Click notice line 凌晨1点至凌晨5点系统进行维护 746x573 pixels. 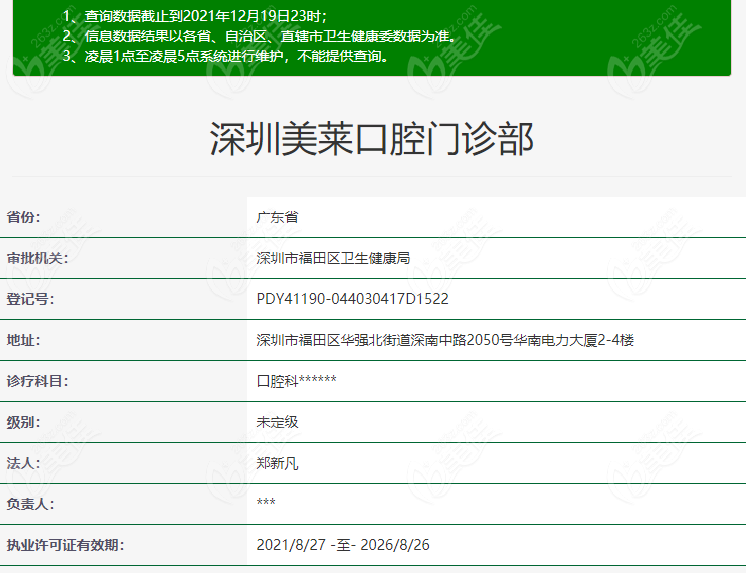pos(226,56)
